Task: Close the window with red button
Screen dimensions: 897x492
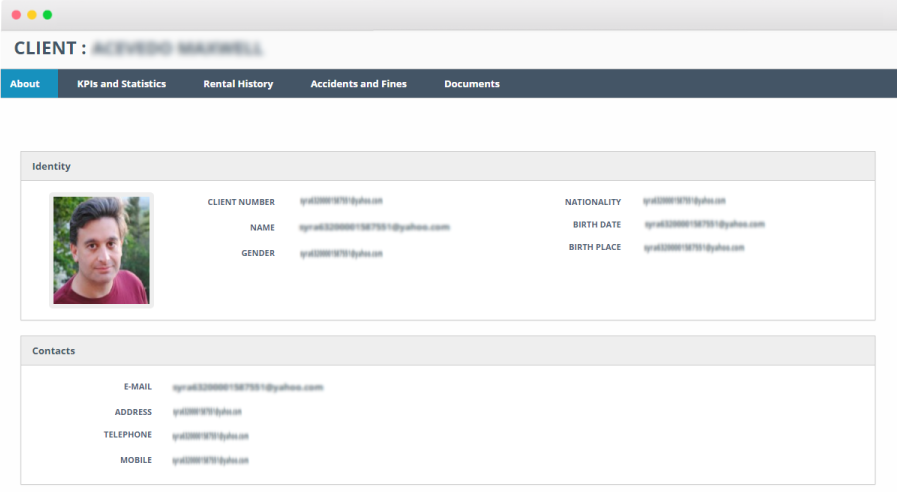Action: (16, 15)
